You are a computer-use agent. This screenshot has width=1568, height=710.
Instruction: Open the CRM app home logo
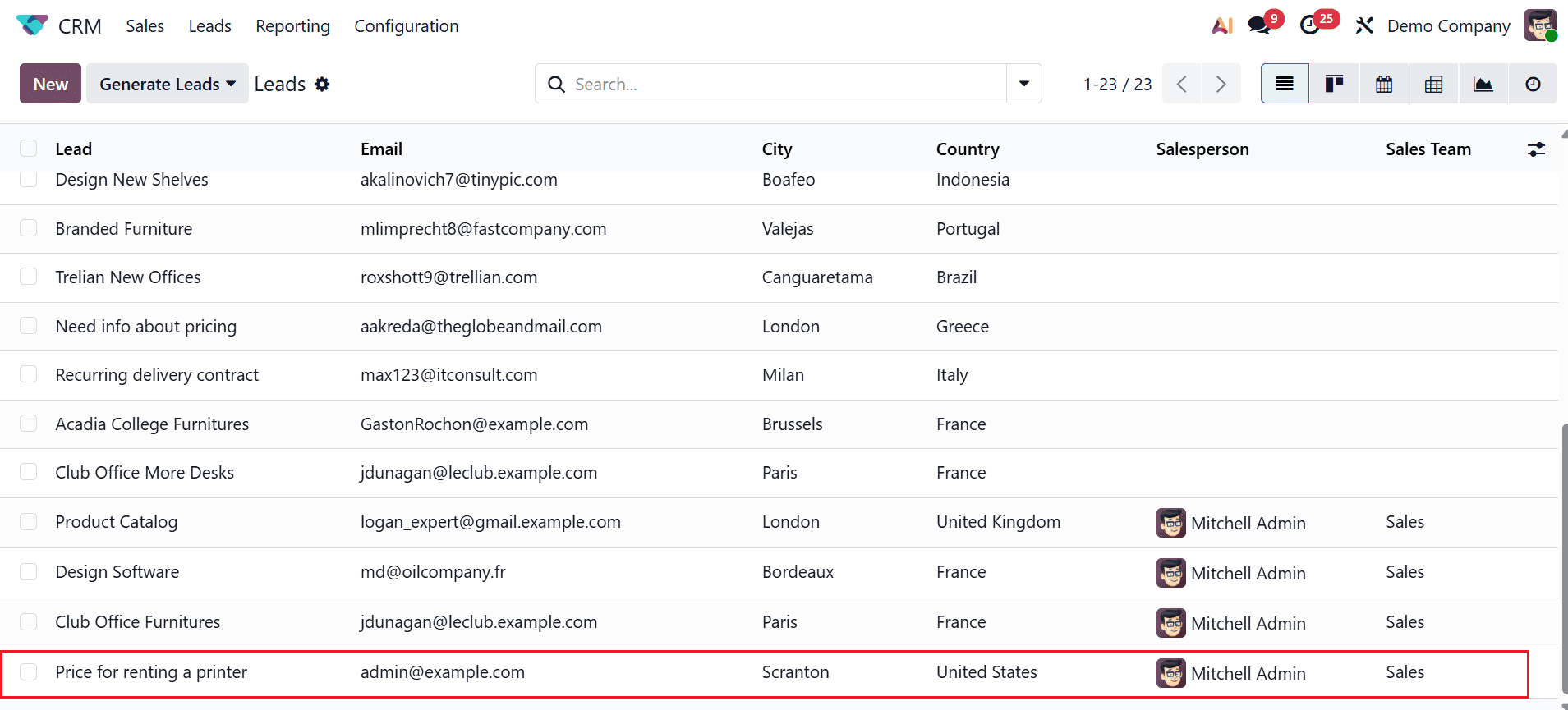tap(32, 25)
